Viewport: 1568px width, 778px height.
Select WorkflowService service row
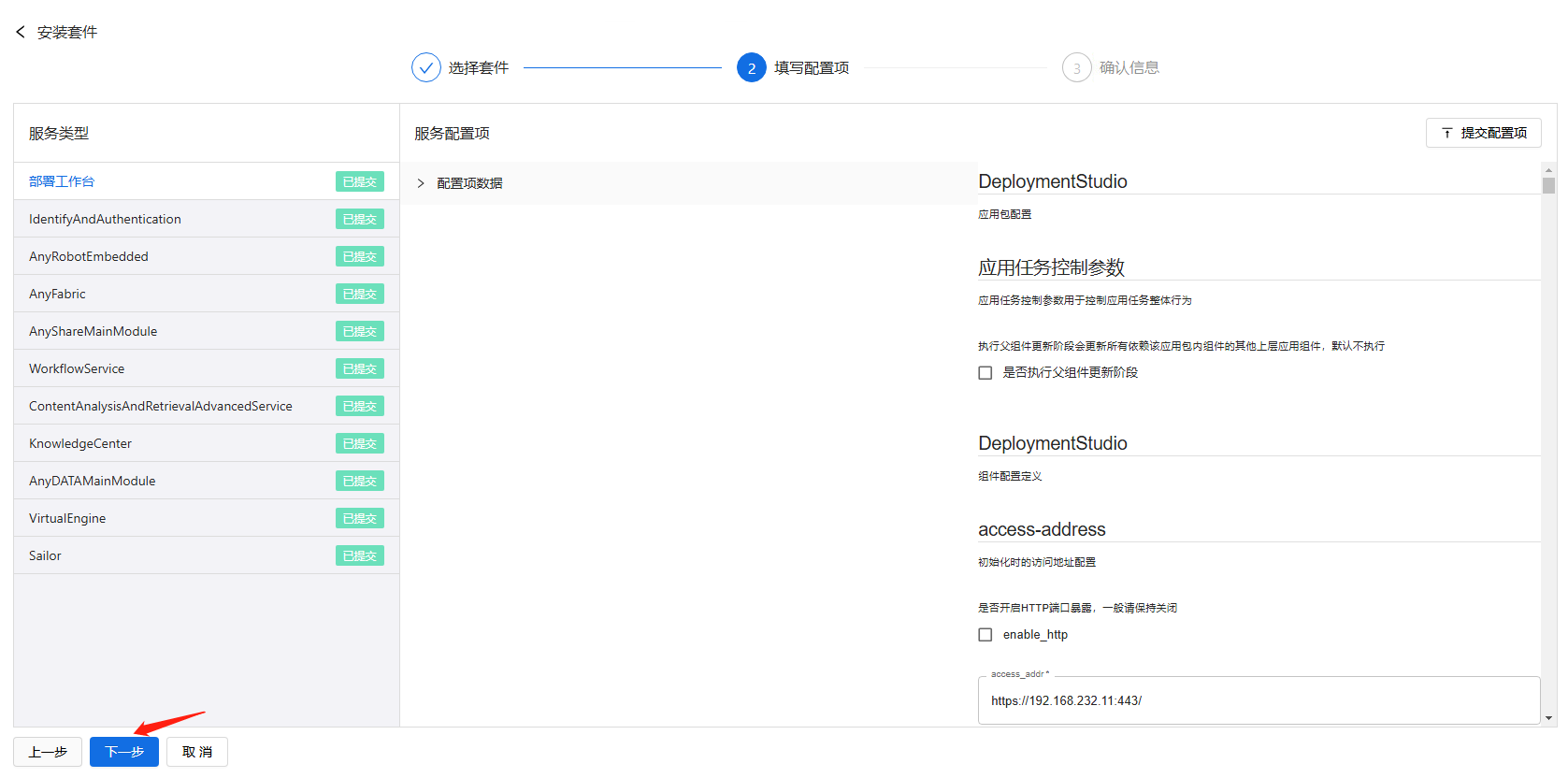tap(207, 368)
